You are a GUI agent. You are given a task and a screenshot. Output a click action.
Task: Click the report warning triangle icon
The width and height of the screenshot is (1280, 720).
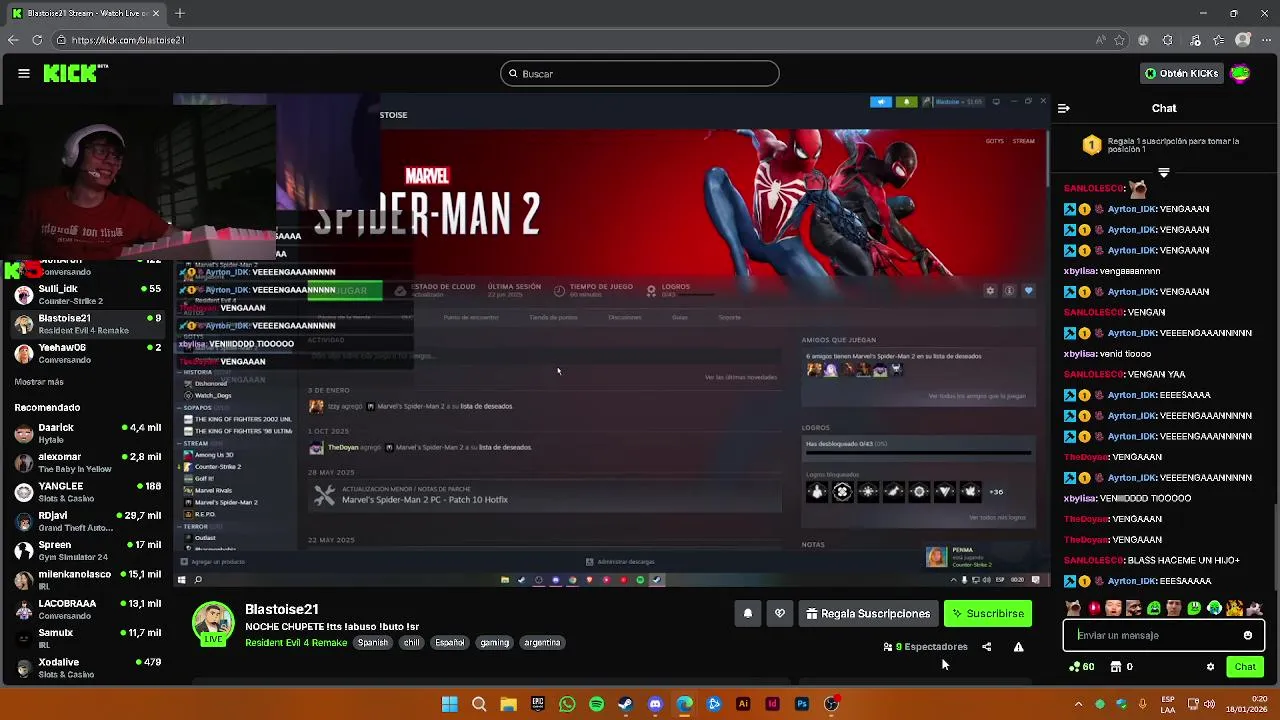[x=1018, y=647]
